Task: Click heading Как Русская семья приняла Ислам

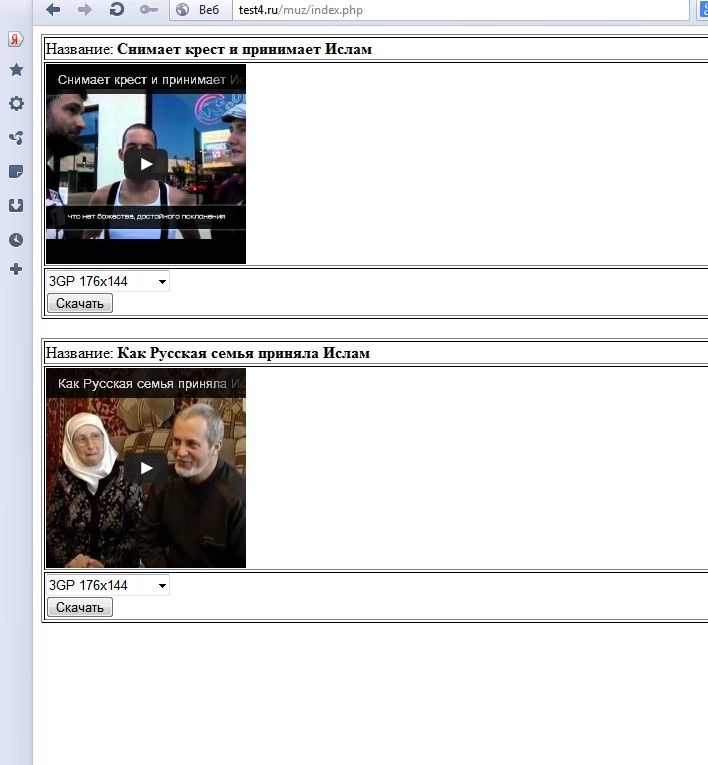Action: [x=243, y=353]
